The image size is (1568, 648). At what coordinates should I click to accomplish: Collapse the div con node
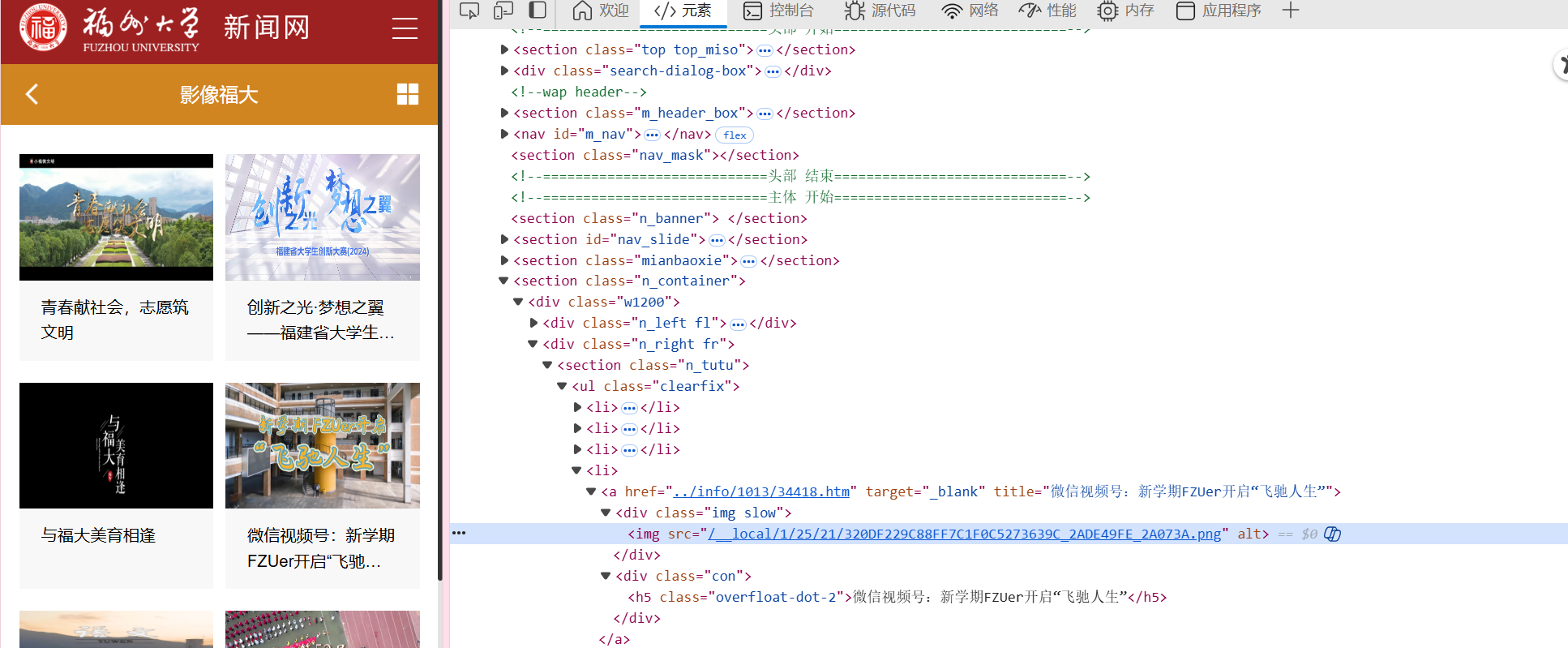tap(606, 576)
